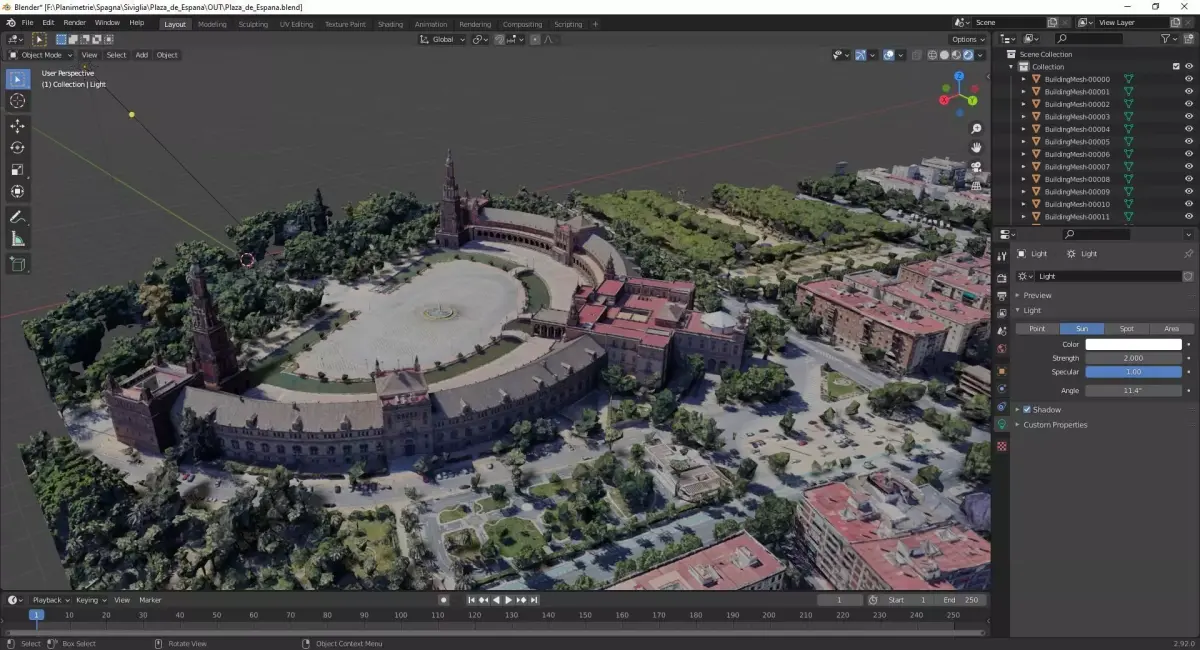
Task: Click the Specular slider field
Action: click(x=1134, y=372)
